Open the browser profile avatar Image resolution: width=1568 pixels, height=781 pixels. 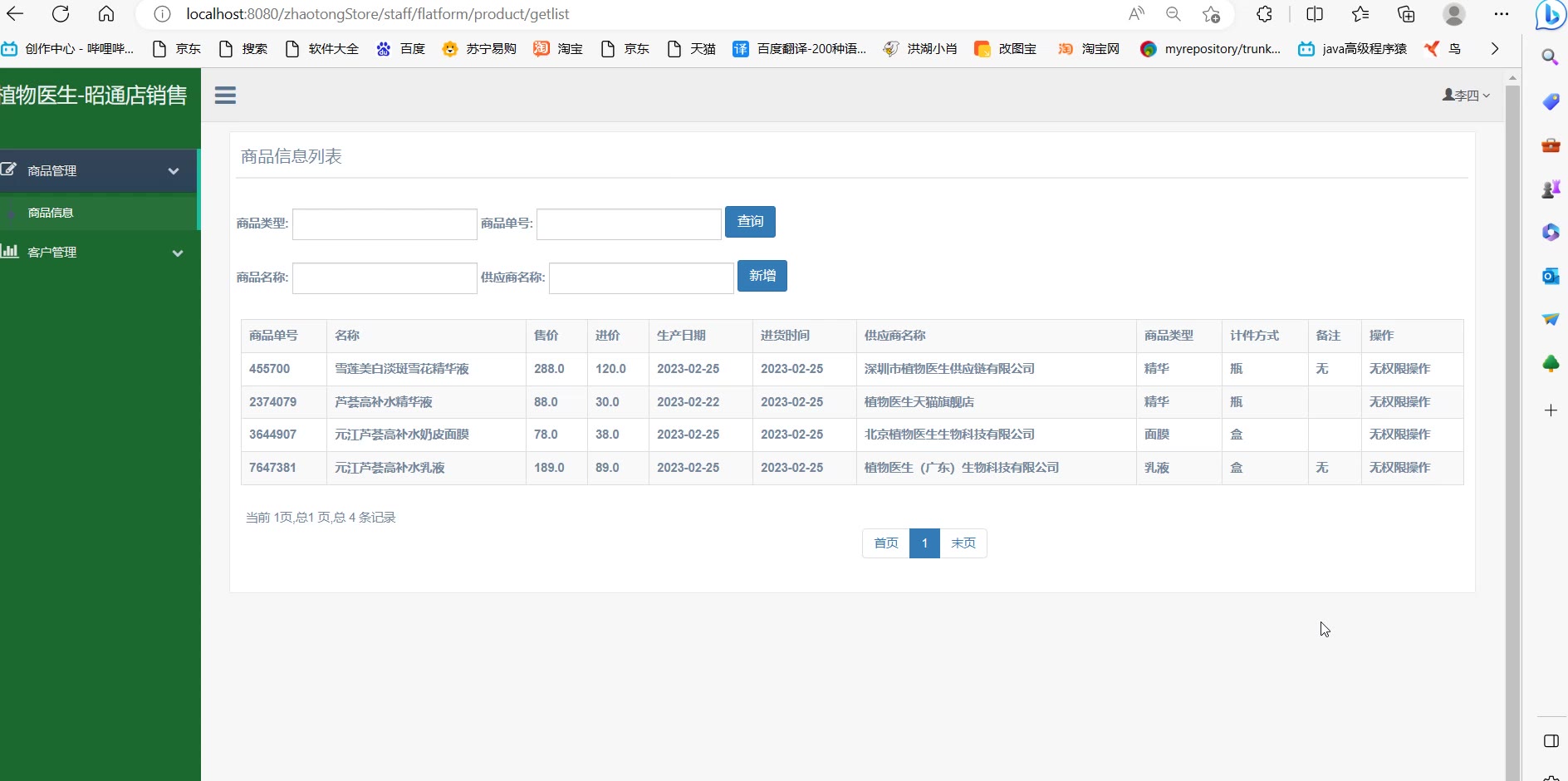1454,14
